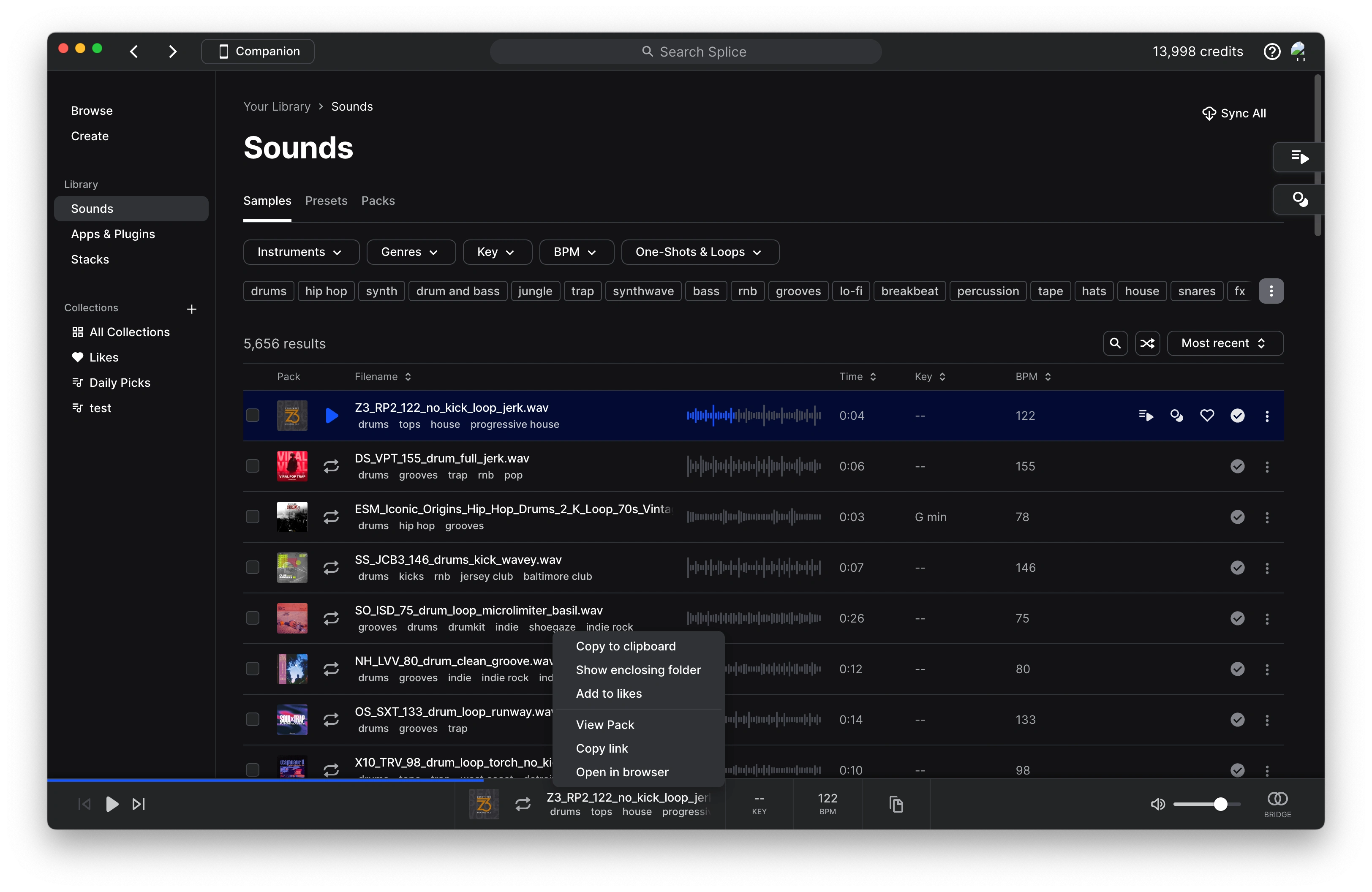Viewport: 1372px width, 892px height.
Task: Choose Show enclosing folder from the context menu
Action: [638, 670]
